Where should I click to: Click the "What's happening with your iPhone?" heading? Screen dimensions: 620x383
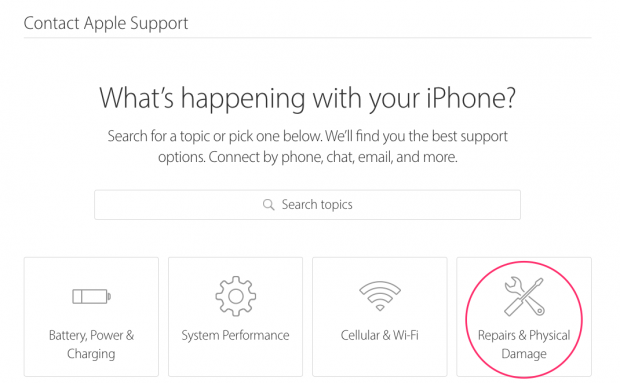click(x=307, y=98)
